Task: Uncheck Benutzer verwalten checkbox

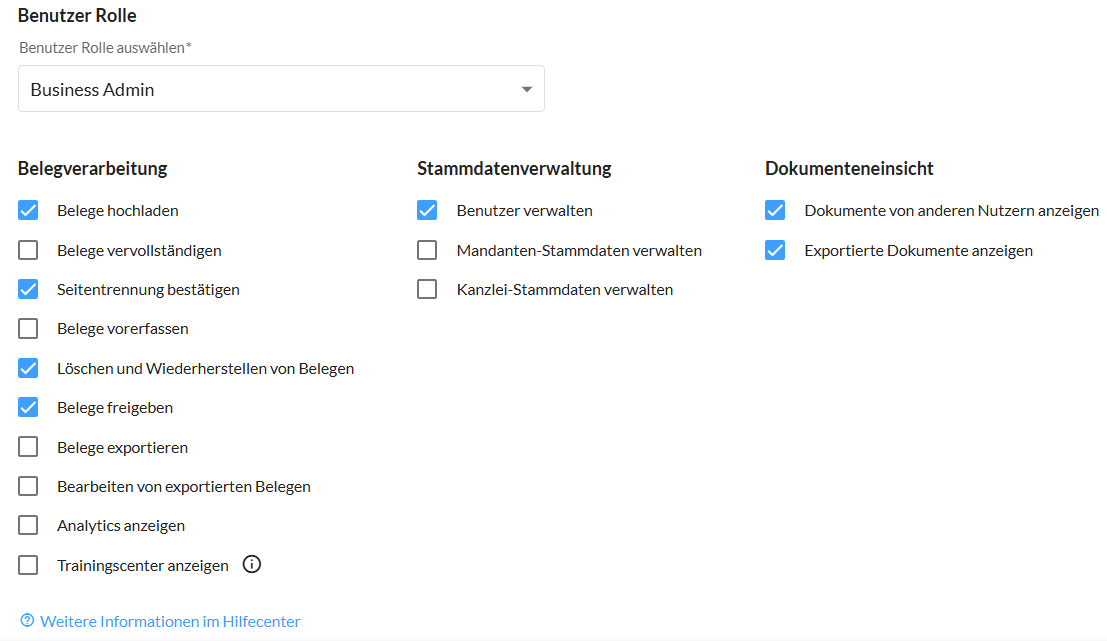Action: (x=427, y=211)
